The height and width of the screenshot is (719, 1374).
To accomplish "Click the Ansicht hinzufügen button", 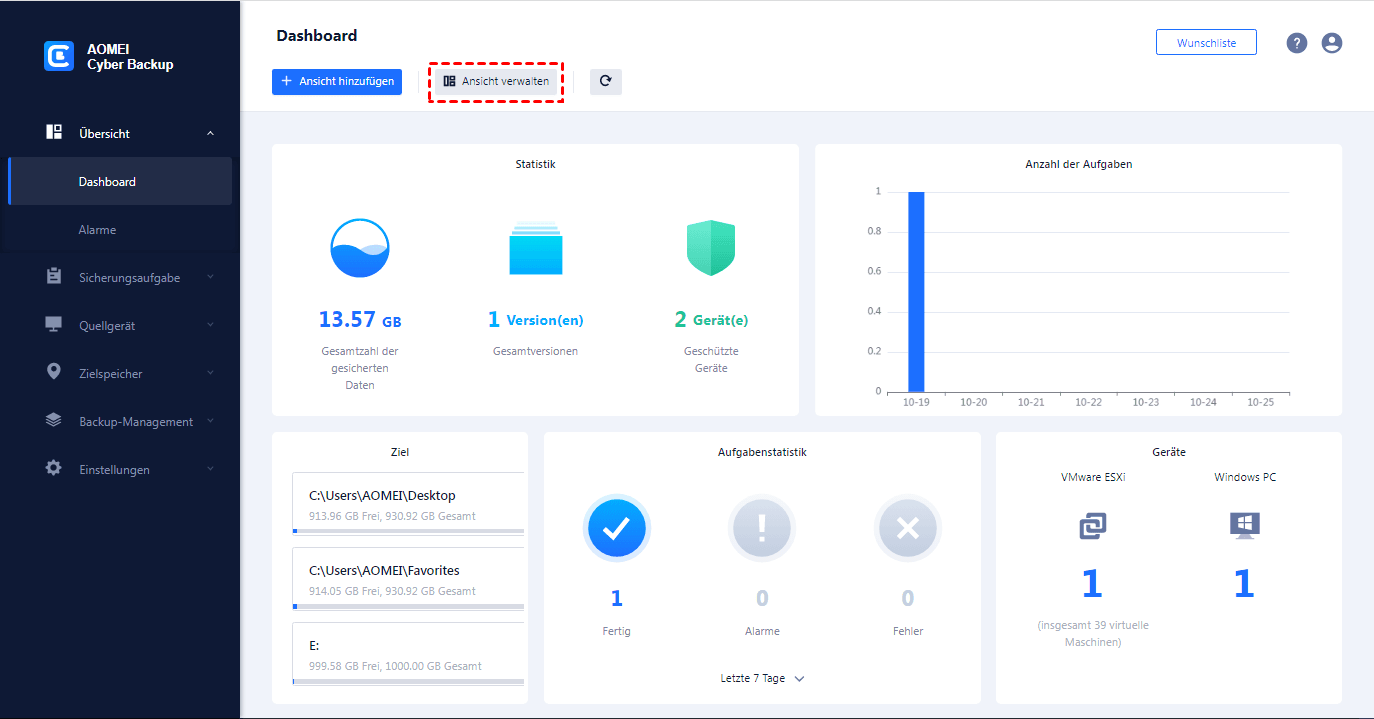I will coord(337,82).
